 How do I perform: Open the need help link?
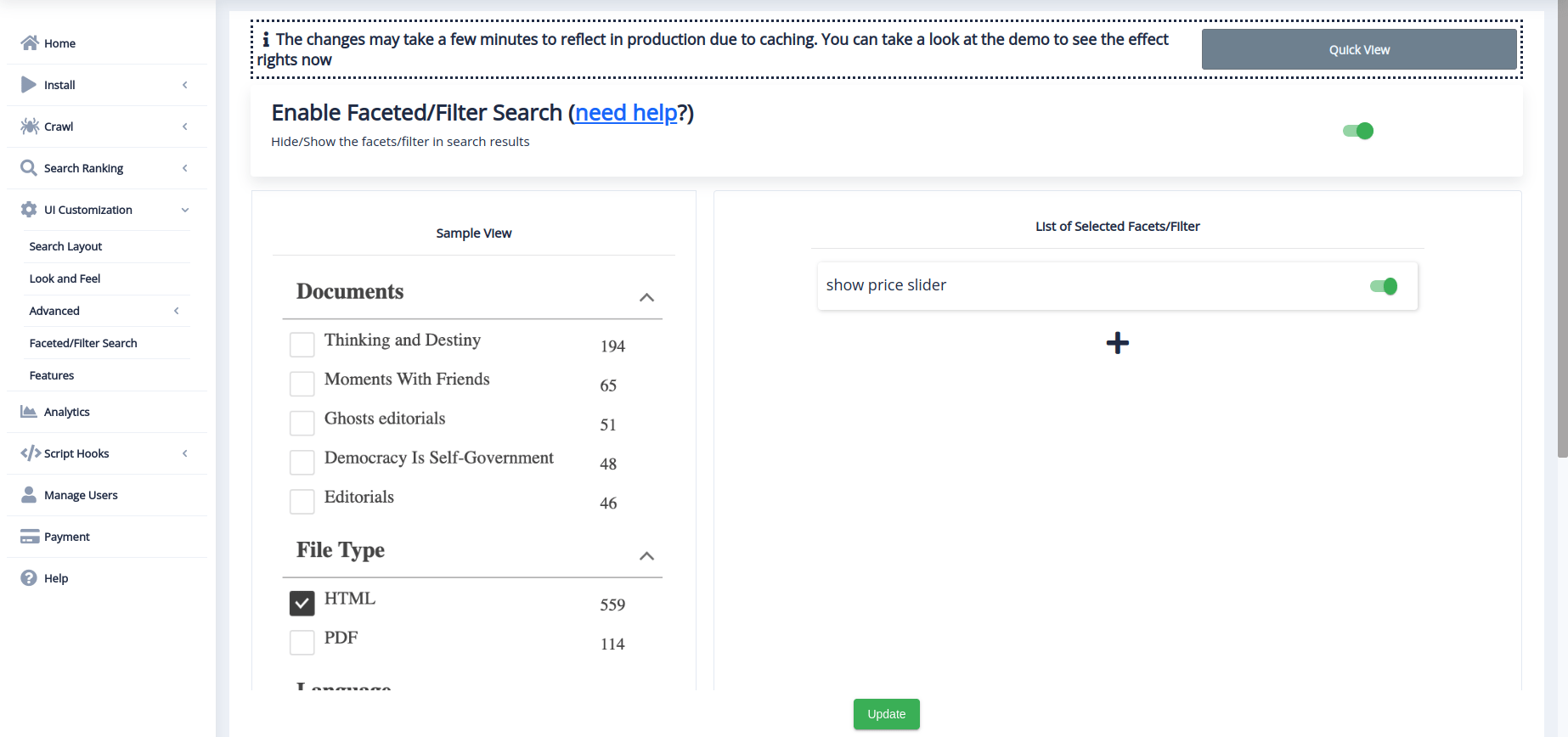point(626,113)
